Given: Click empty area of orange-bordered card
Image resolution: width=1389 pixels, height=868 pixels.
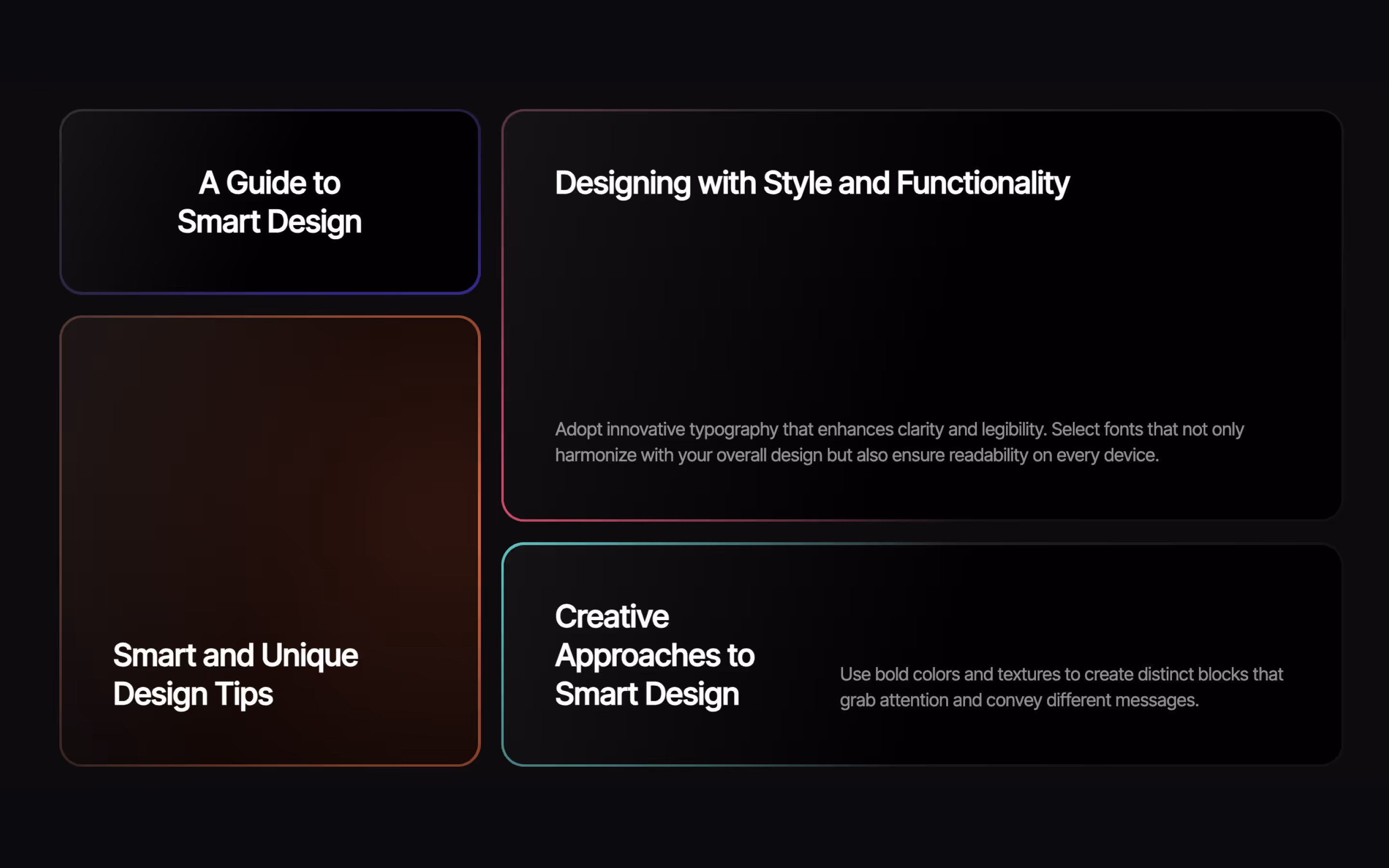Looking at the screenshot, I should click(x=269, y=459).
